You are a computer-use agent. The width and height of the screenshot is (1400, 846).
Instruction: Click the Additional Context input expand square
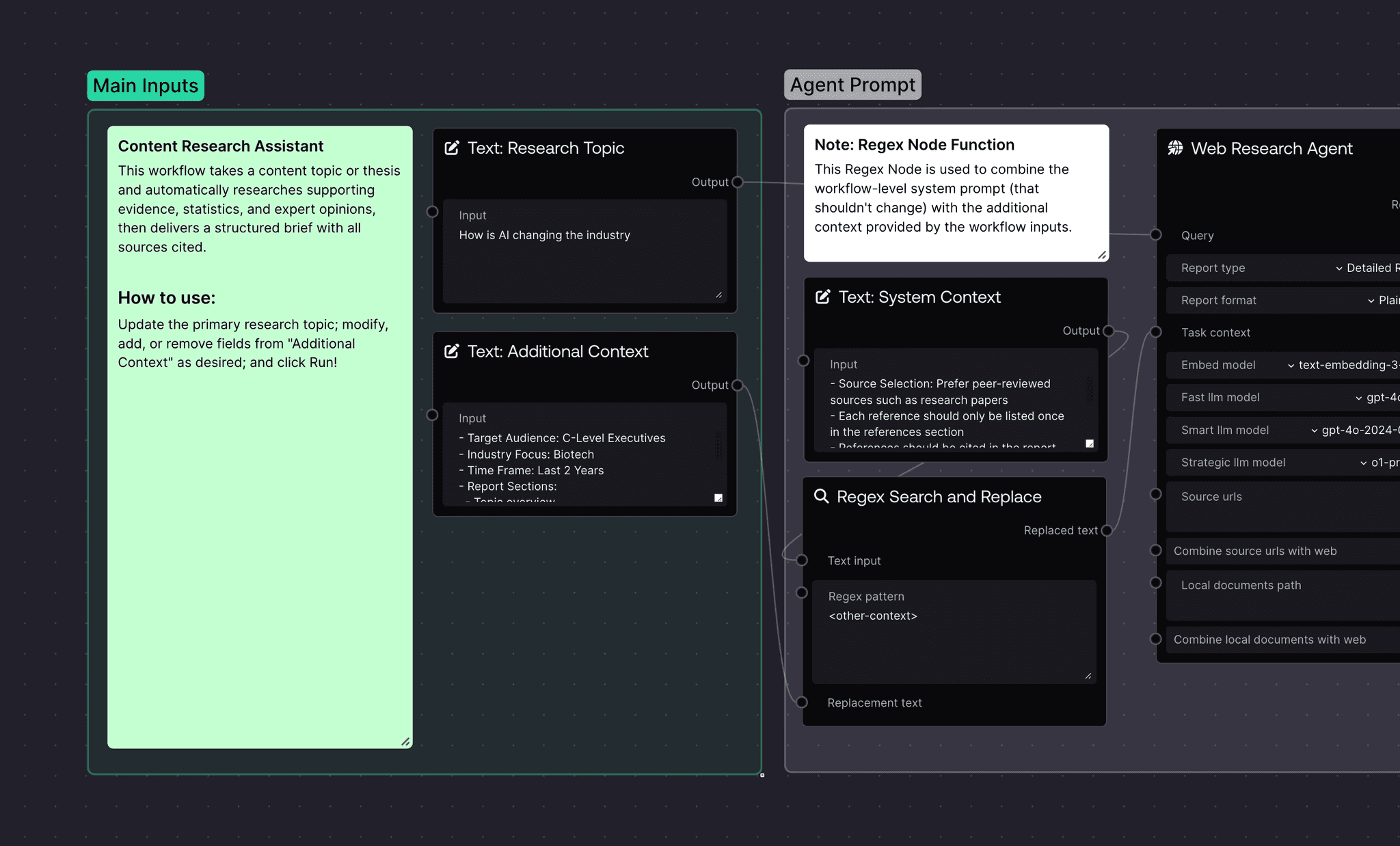coord(718,498)
